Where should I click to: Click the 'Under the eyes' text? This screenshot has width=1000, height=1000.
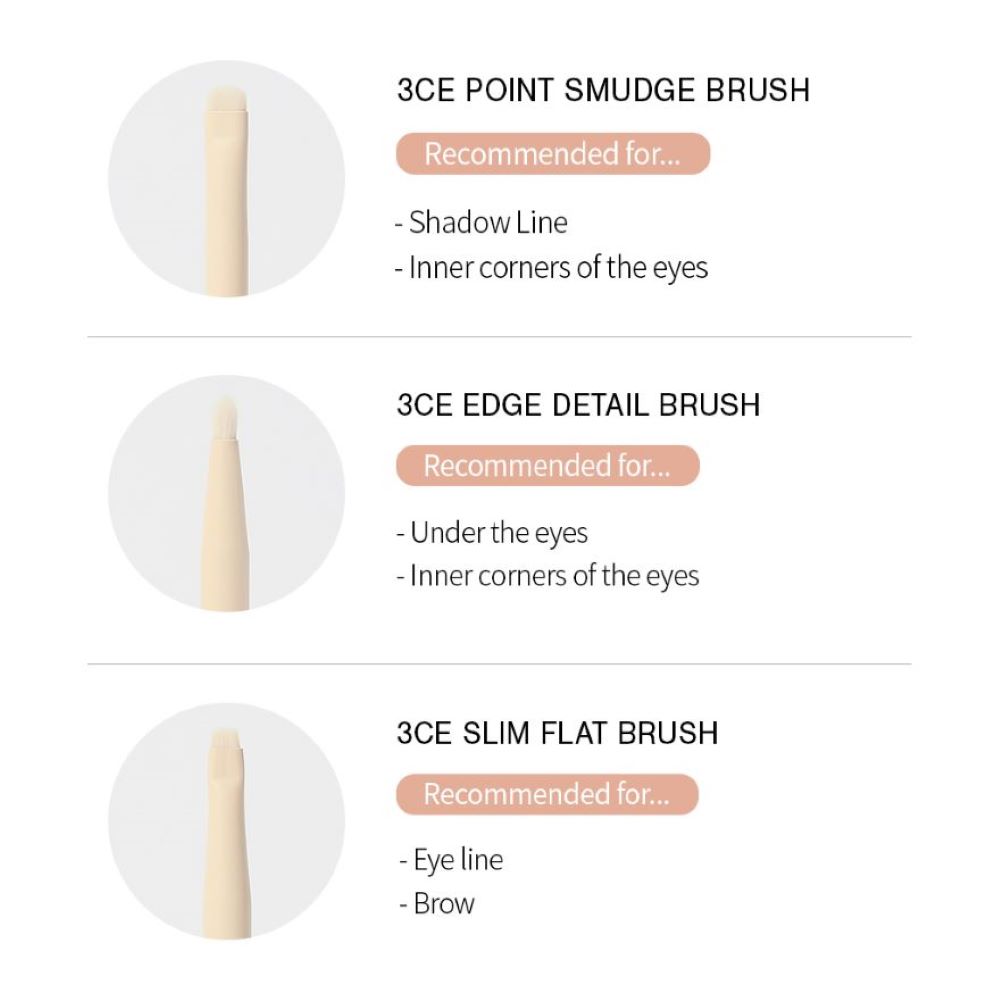click(x=499, y=533)
